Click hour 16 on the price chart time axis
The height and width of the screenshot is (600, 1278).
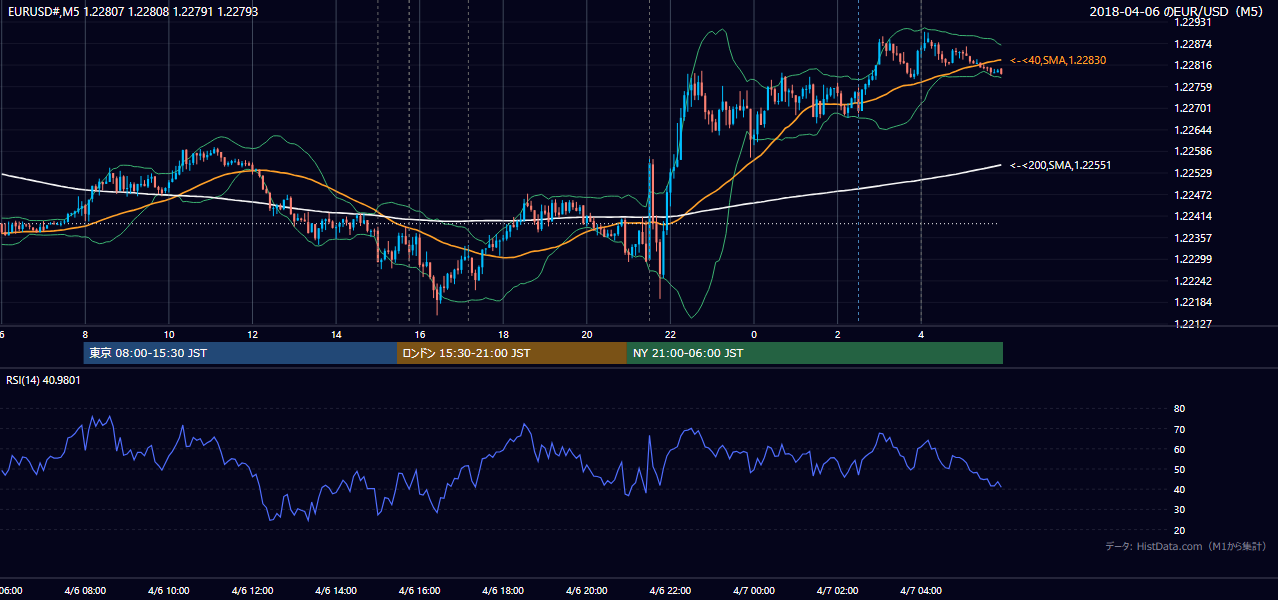(420, 334)
